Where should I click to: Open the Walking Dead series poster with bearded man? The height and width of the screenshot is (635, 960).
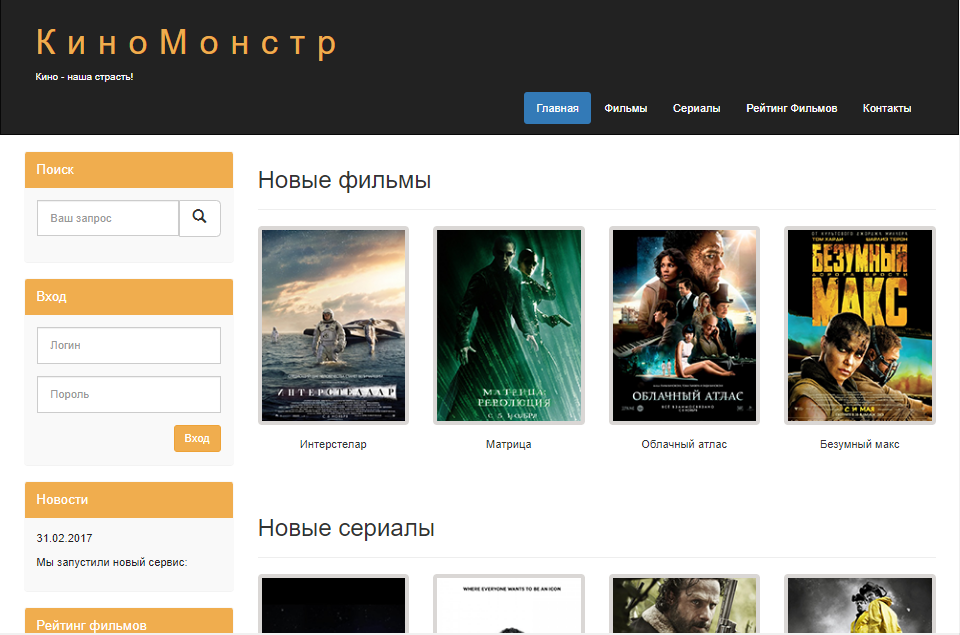684,604
